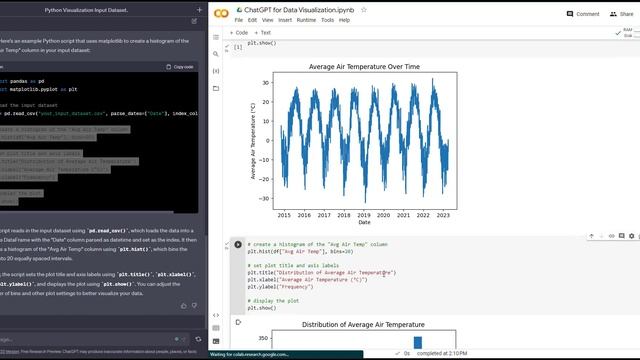Click the ChatGPT for Data Visualization.ipynb title
The width and height of the screenshot is (640, 360).
point(299,10)
